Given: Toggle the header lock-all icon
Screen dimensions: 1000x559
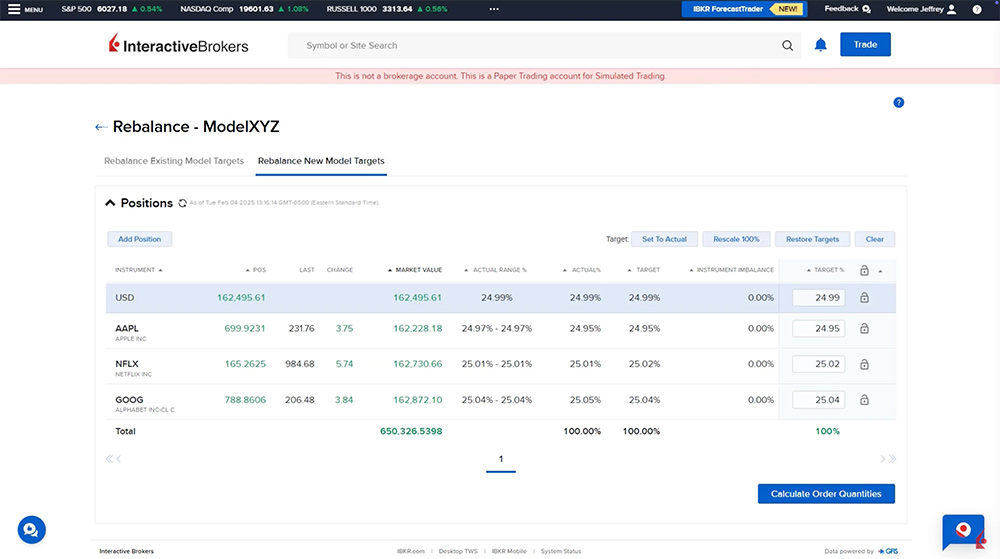Looking at the screenshot, I should tap(864, 270).
